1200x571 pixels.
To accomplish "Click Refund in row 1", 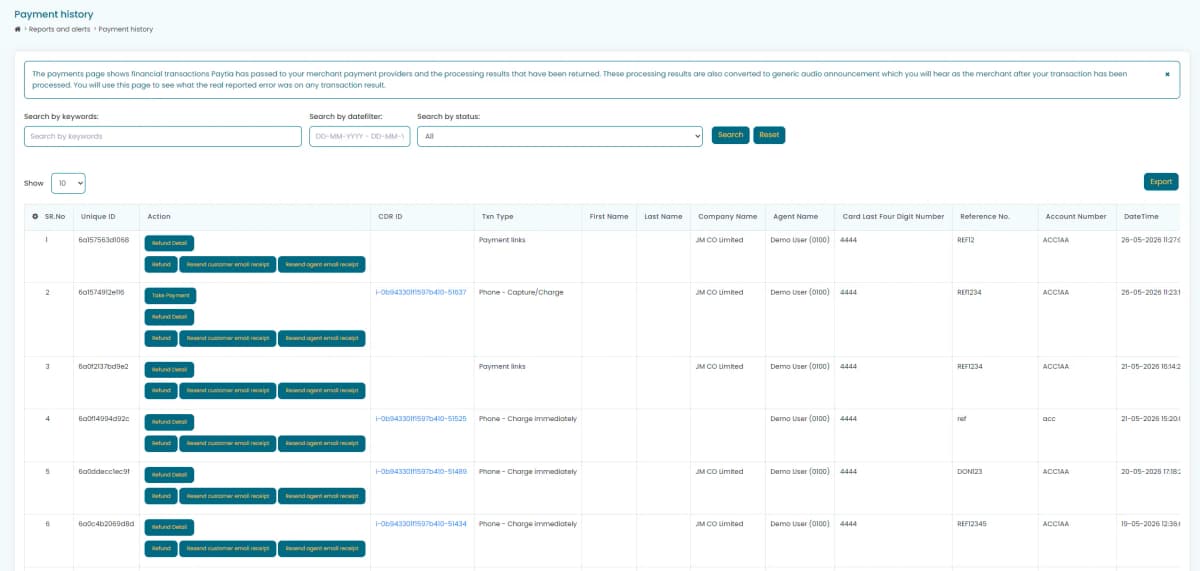I will 161,265.
